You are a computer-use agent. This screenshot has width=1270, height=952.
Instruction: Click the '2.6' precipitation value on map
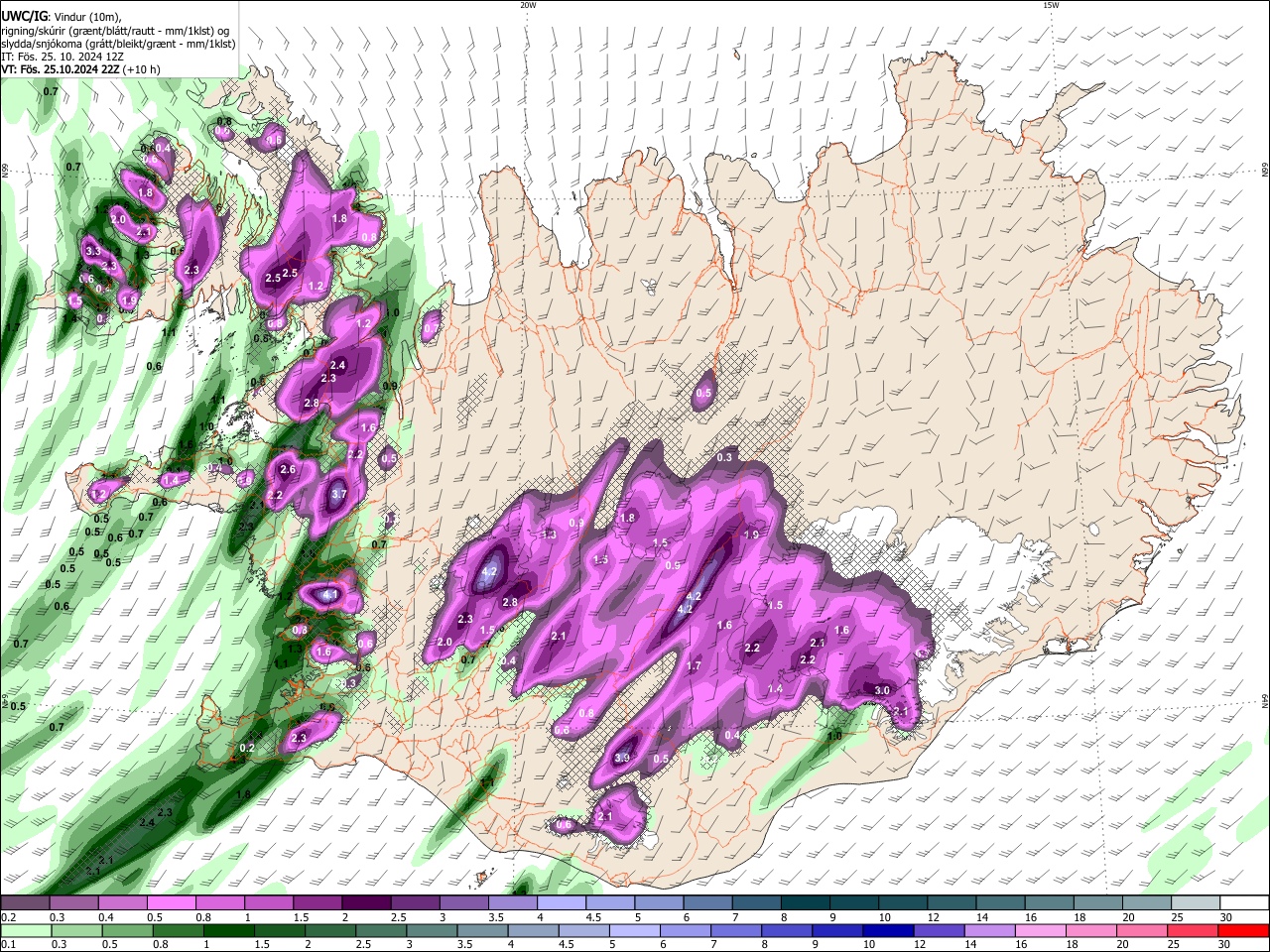[x=288, y=470]
